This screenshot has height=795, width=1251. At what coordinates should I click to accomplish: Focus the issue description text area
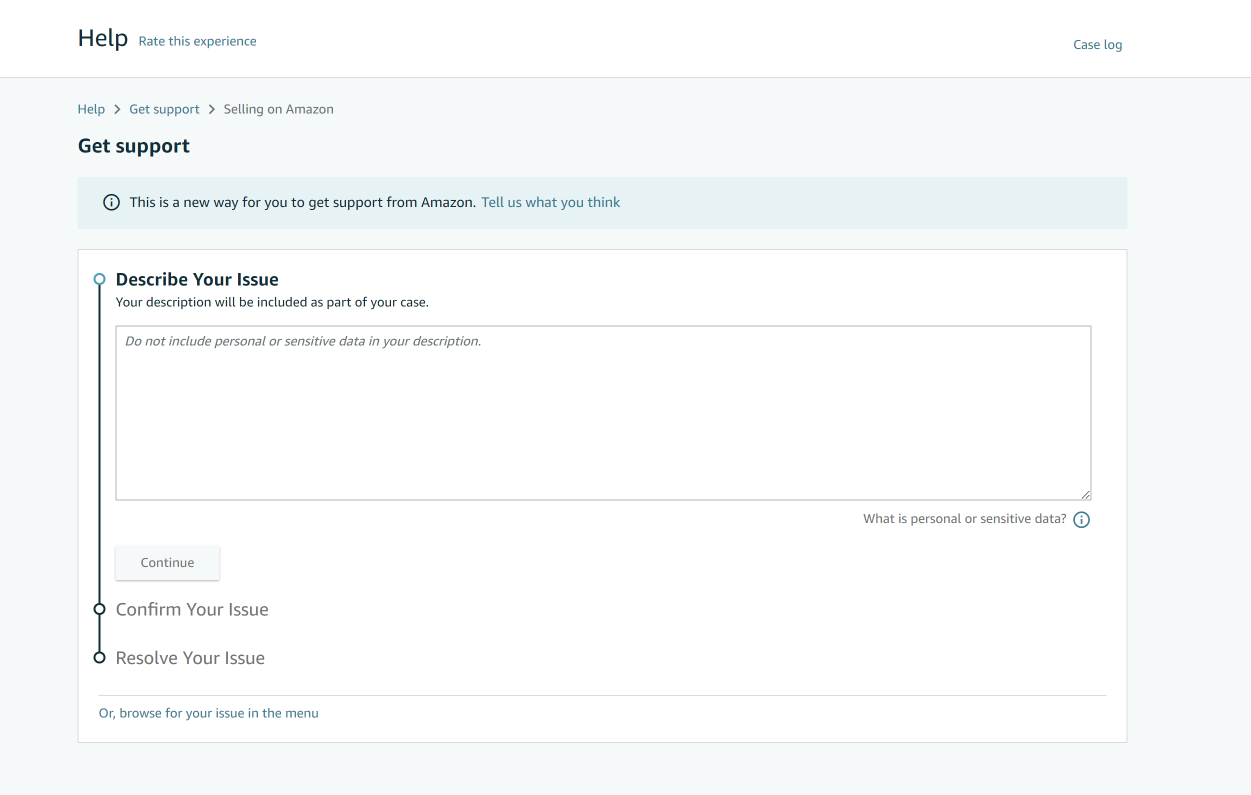pyautogui.click(x=603, y=413)
